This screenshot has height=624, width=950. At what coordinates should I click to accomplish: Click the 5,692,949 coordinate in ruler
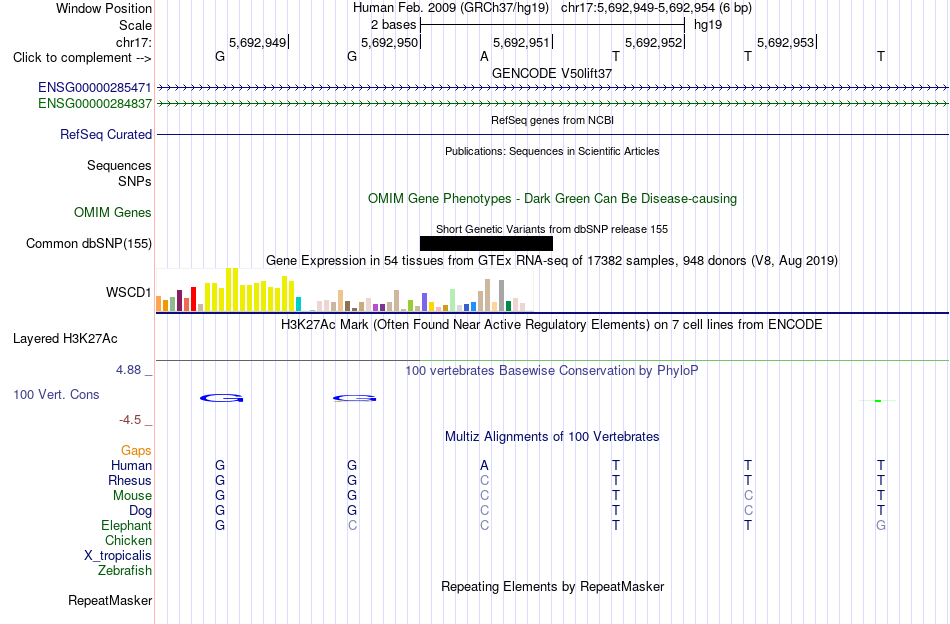[257, 42]
